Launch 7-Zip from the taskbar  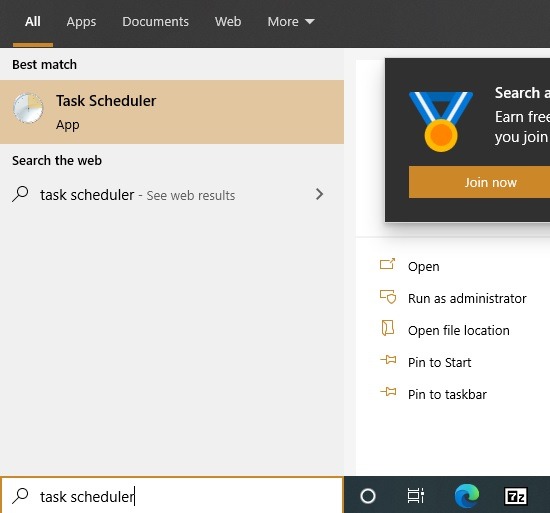point(515,496)
